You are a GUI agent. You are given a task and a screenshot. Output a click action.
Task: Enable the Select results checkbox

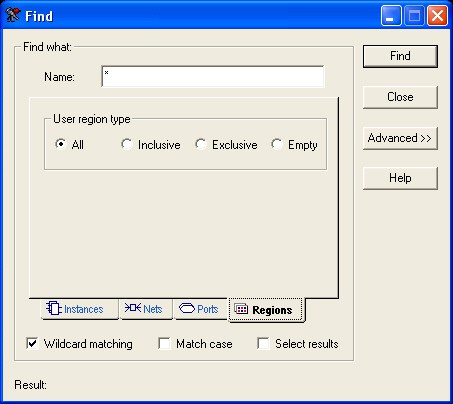[x=263, y=343]
